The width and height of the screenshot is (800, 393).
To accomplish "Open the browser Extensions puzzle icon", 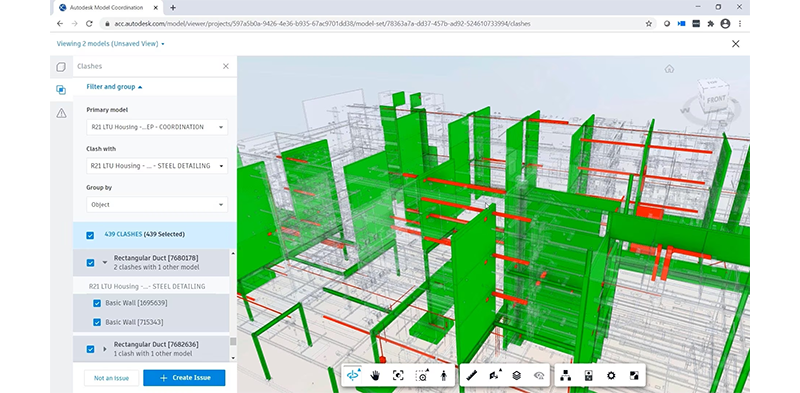I will tap(711, 23).
